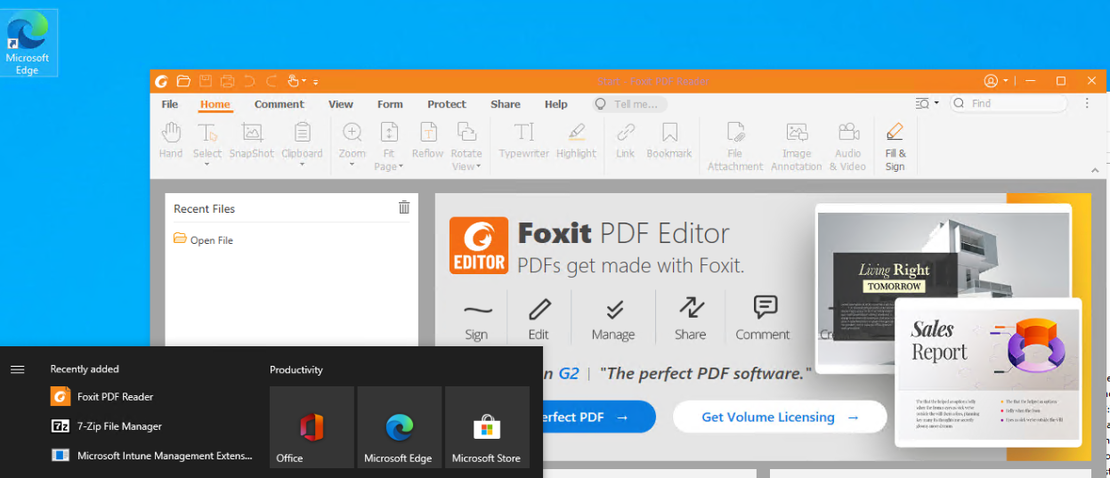Click the Reflow icon
This screenshot has width=1110, height=478.
[x=428, y=139]
